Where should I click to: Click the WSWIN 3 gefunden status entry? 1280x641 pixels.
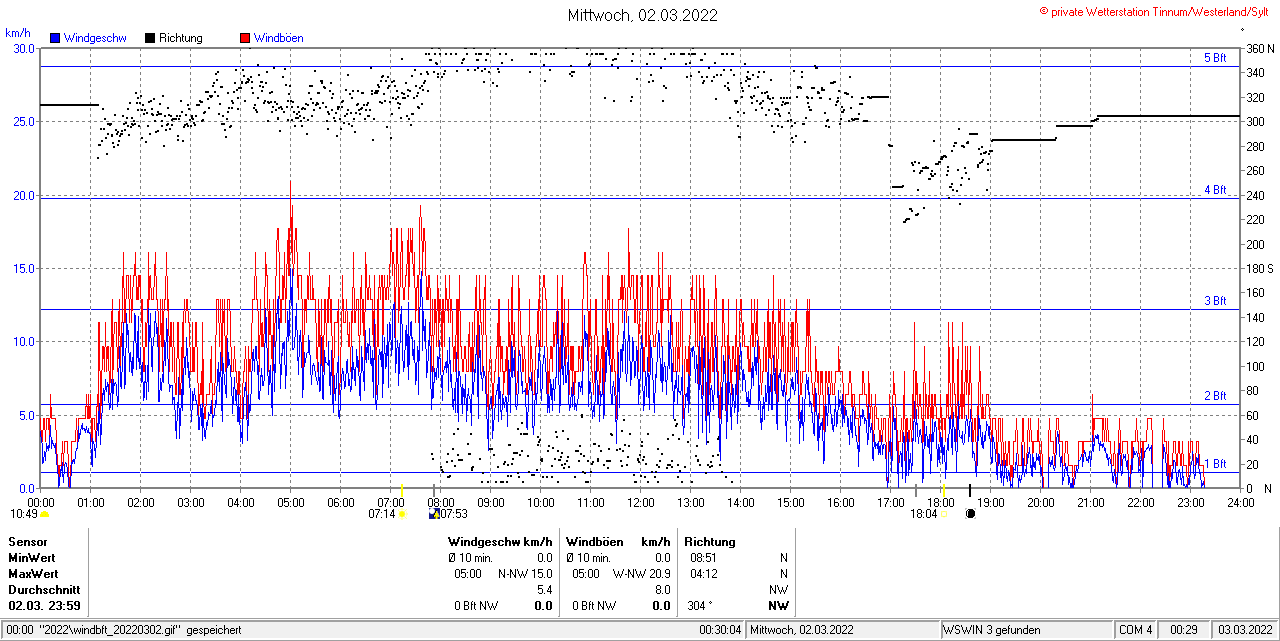tap(992, 630)
